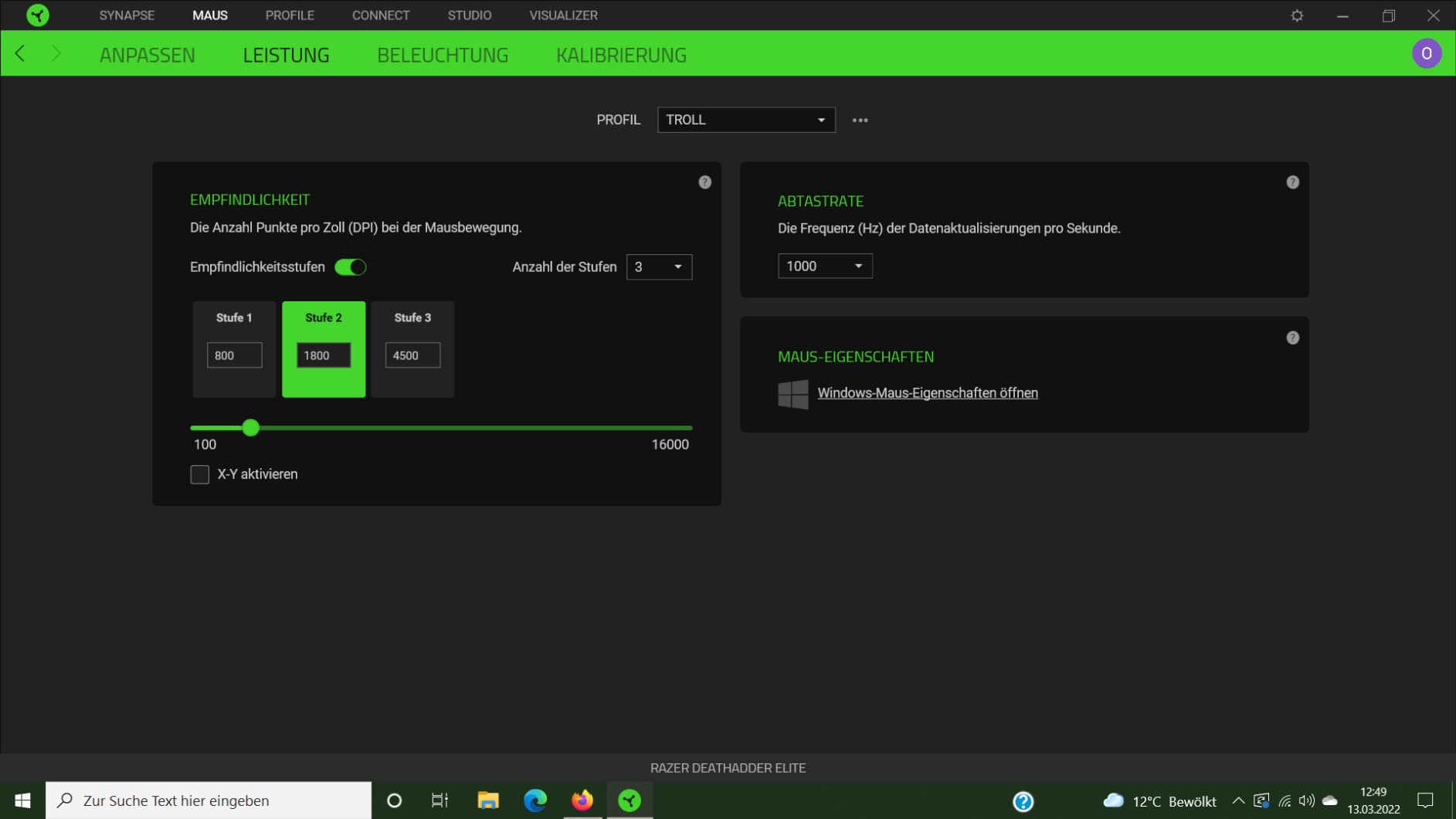This screenshot has height=819, width=1456.
Task: Open OneDrive cloud tray icon
Action: (x=1329, y=800)
